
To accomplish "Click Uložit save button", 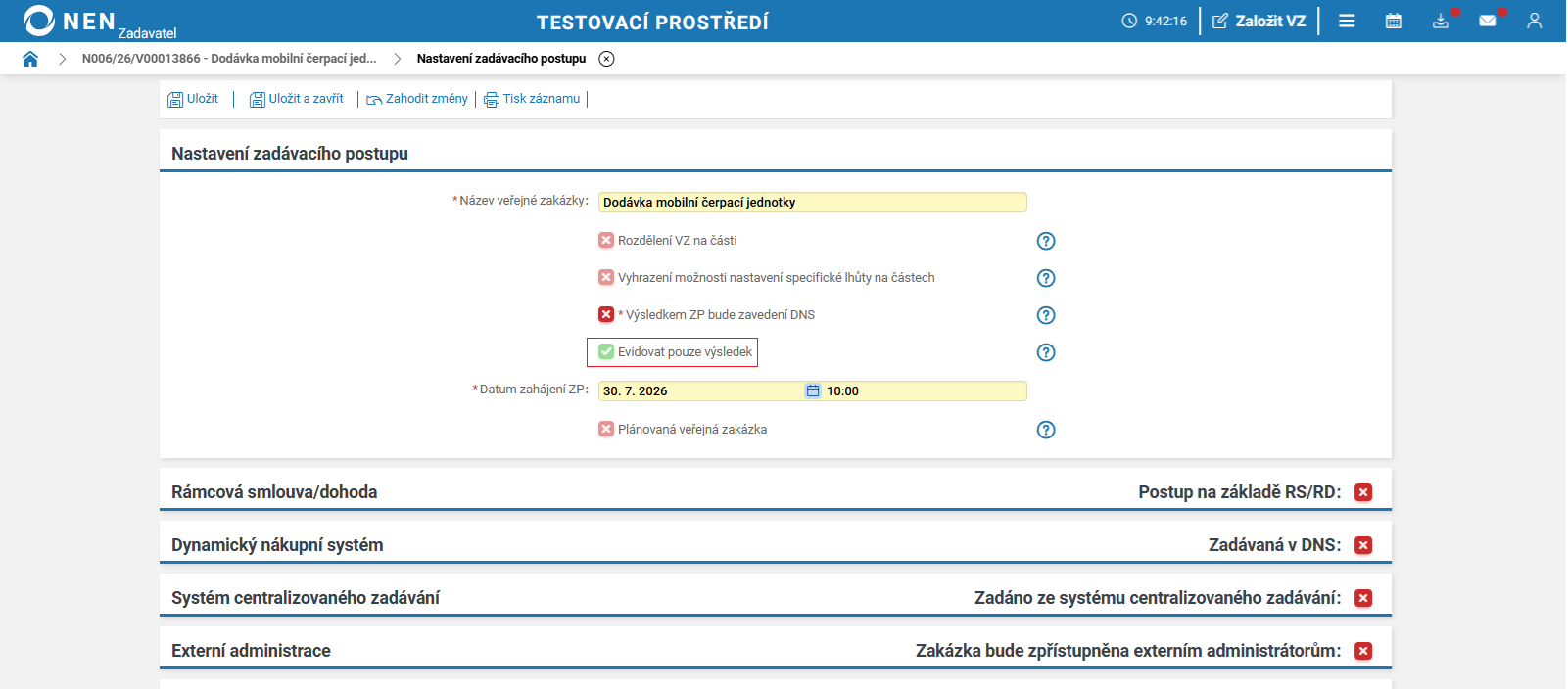I will pyautogui.click(x=193, y=99).
